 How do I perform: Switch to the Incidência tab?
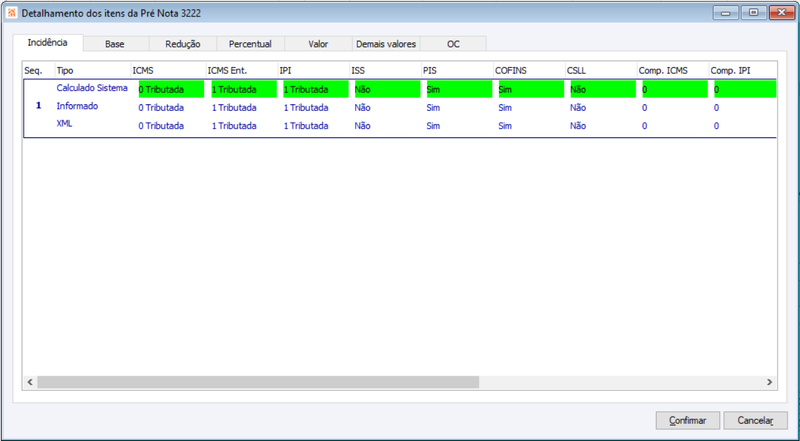pyautogui.click(x=47, y=42)
